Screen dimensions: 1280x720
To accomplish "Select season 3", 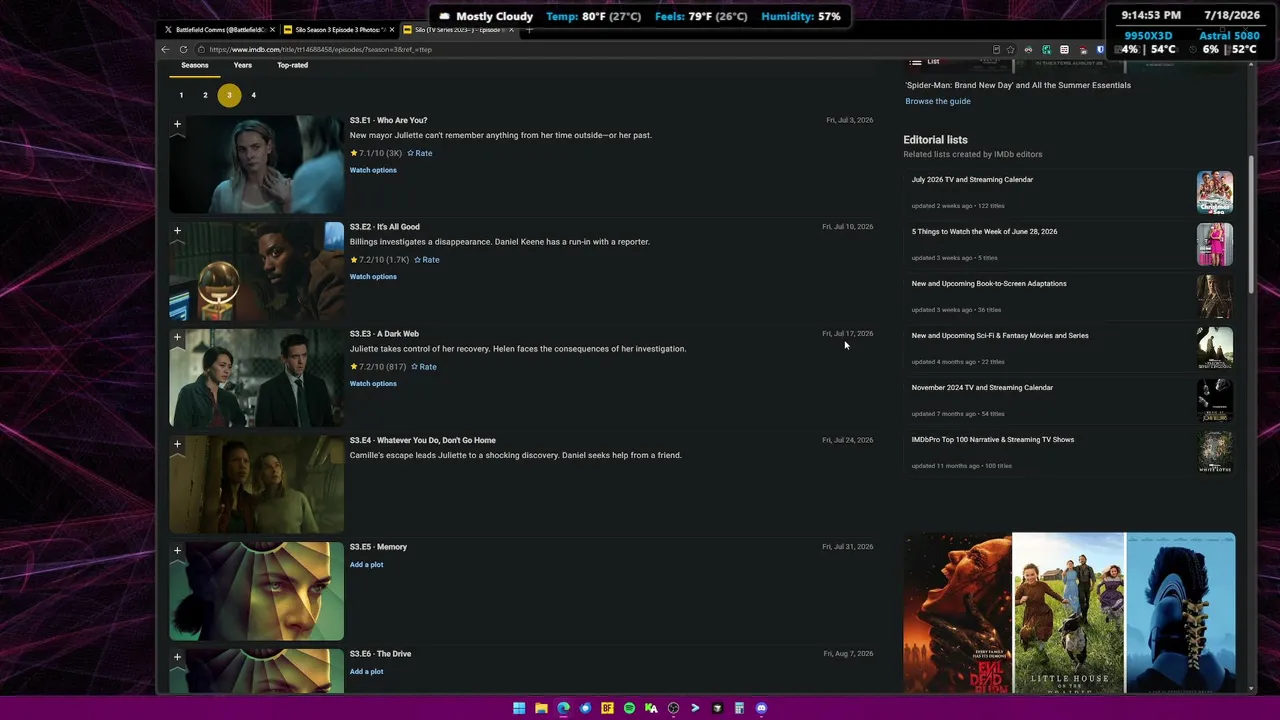I will (x=229, y=95).
